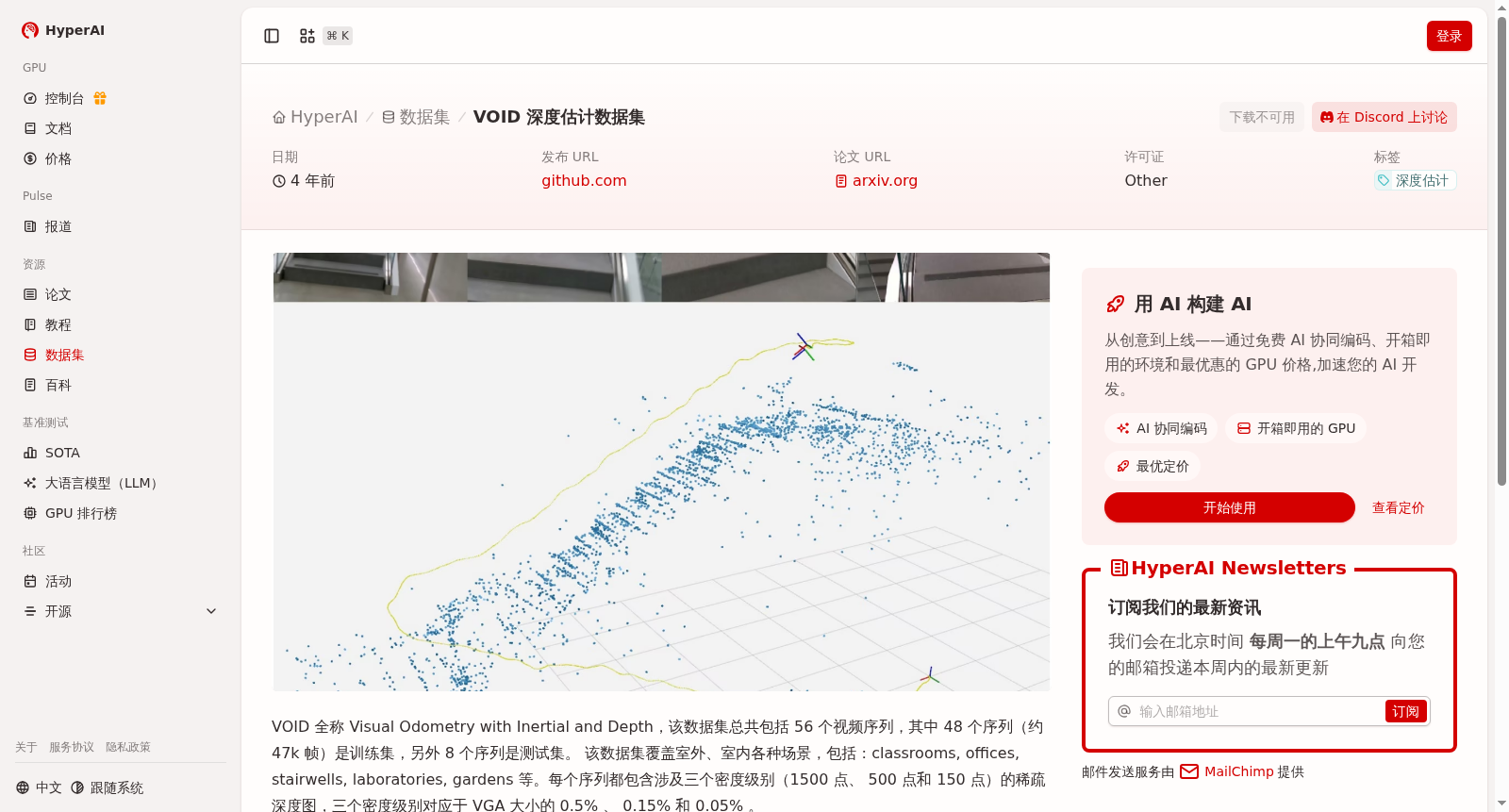The height and width of the screenshot is (812, 1509).
Task: Open the 跟随系统 theme selector
Action: (x=108, y=787)
